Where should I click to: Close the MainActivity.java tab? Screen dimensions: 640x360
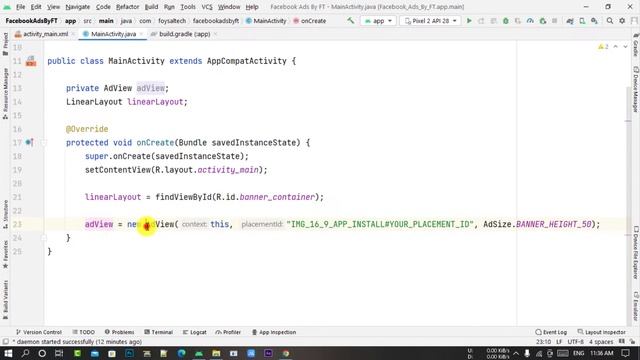pyautogui.click(x=141, y=34)
